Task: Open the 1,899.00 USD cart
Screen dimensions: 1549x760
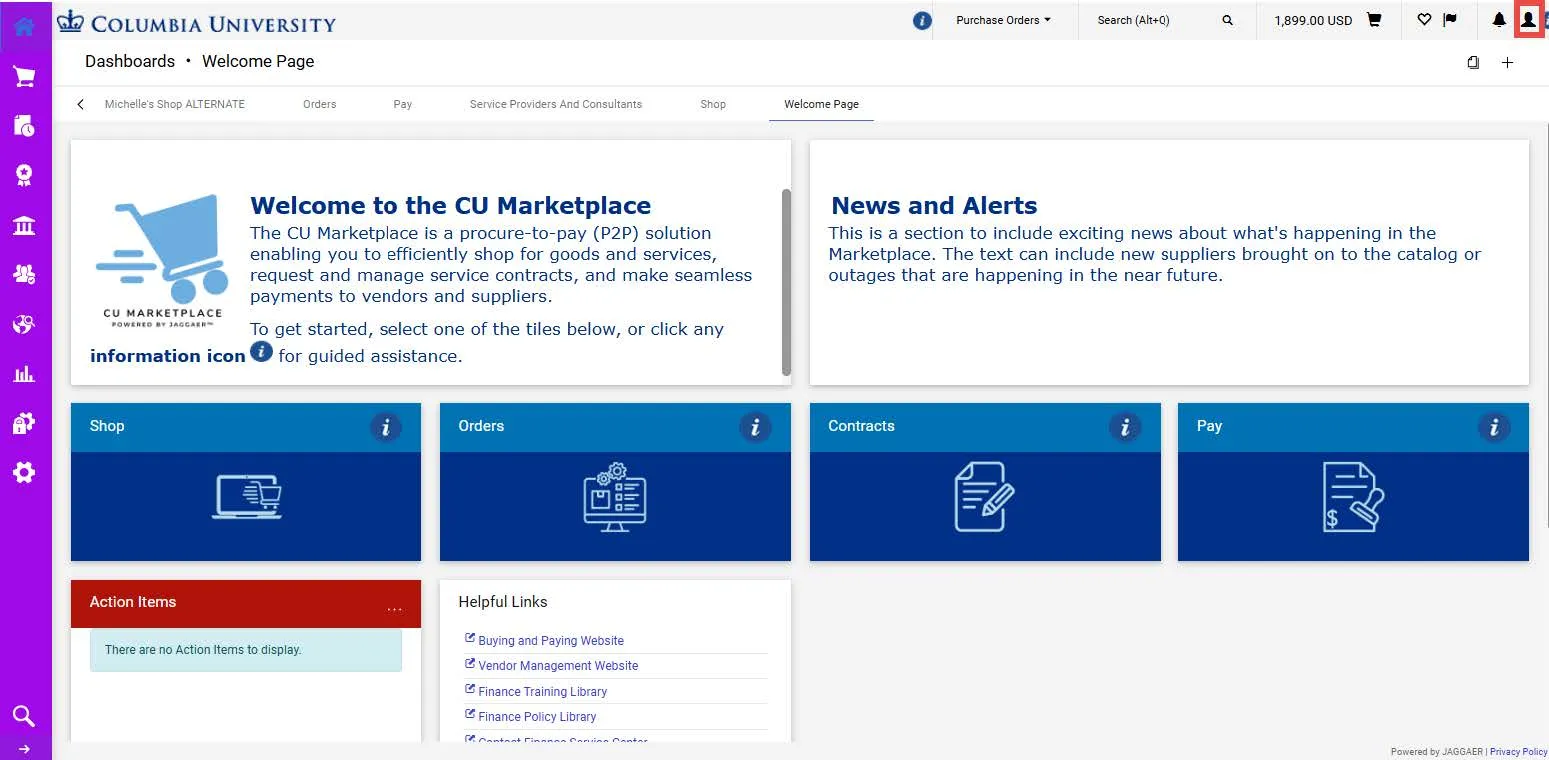Action: 1328,20
